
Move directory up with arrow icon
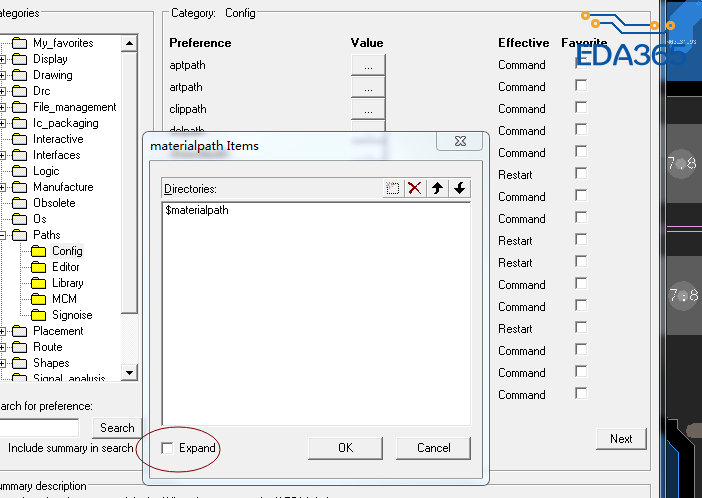click(x=437, y=188)
